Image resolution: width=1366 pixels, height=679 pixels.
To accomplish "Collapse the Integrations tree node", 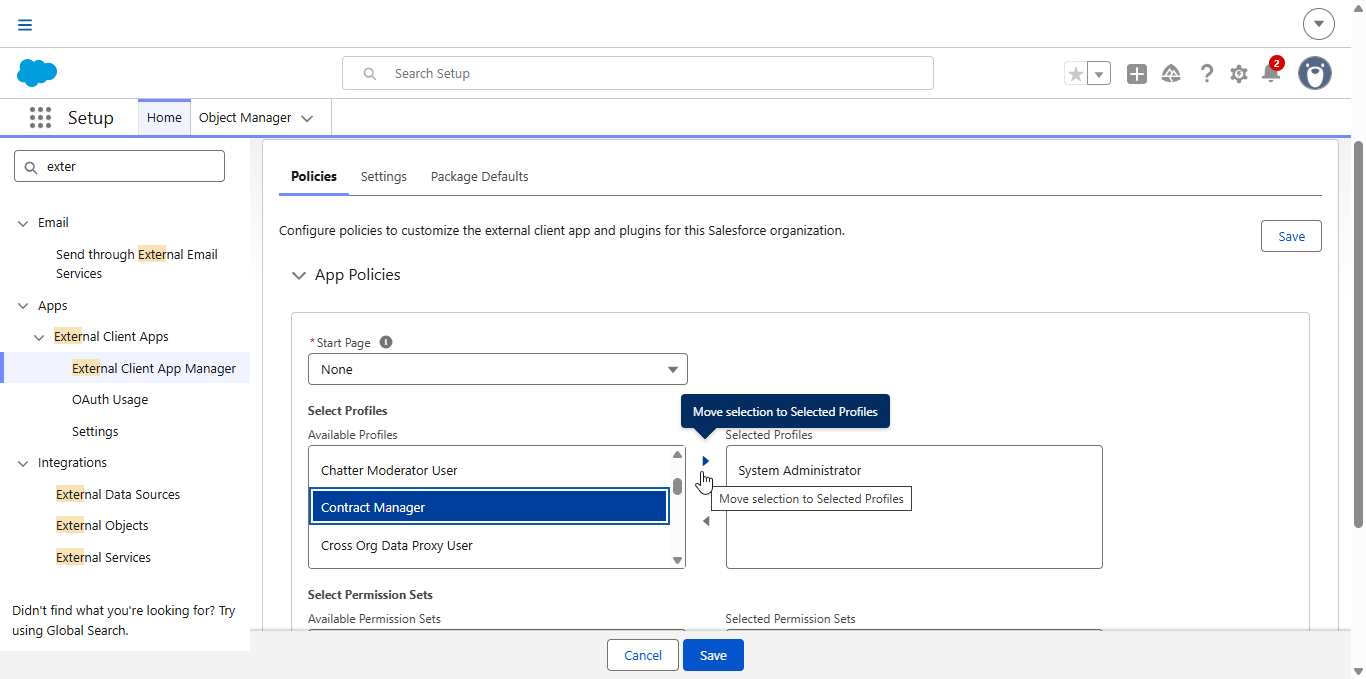I will click(x=23, y=463).
